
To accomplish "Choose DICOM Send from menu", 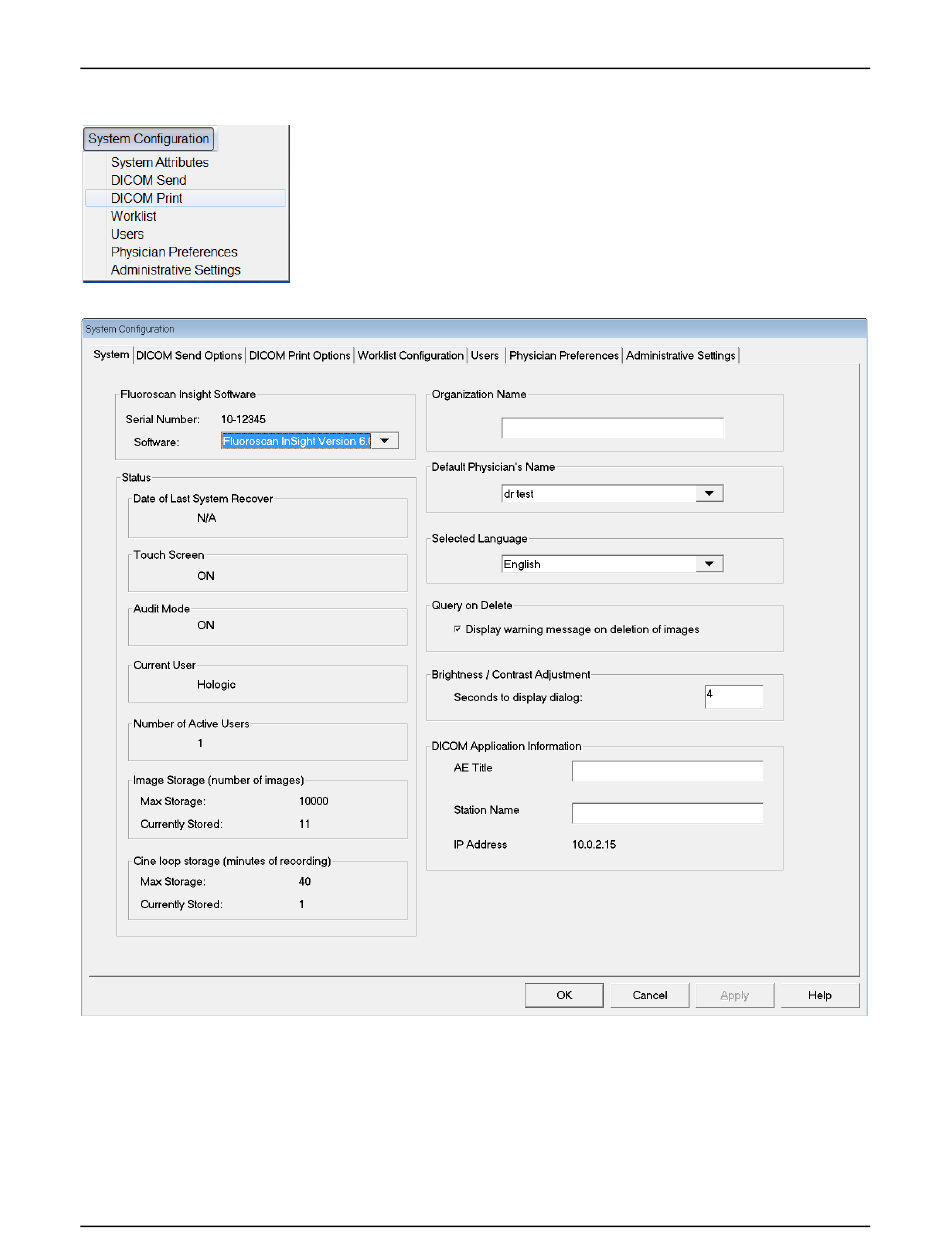I will pyautogui.click(x=148, y=180).
